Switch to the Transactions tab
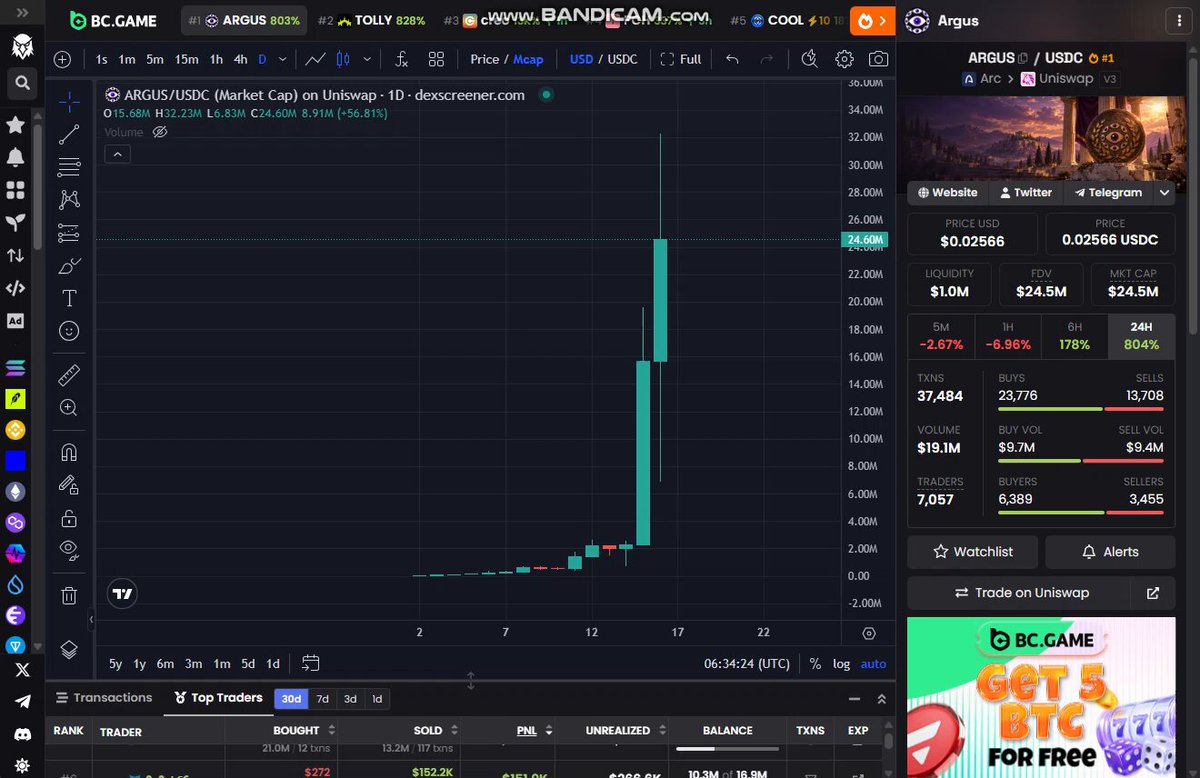This screenshot has height=778, width=1200. tap(104, 698)
